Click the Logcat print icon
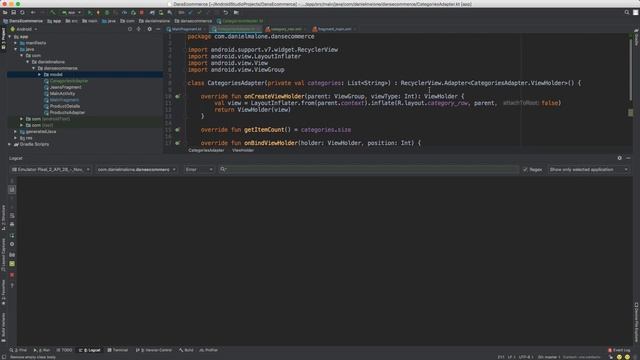 tap(12, 224)
